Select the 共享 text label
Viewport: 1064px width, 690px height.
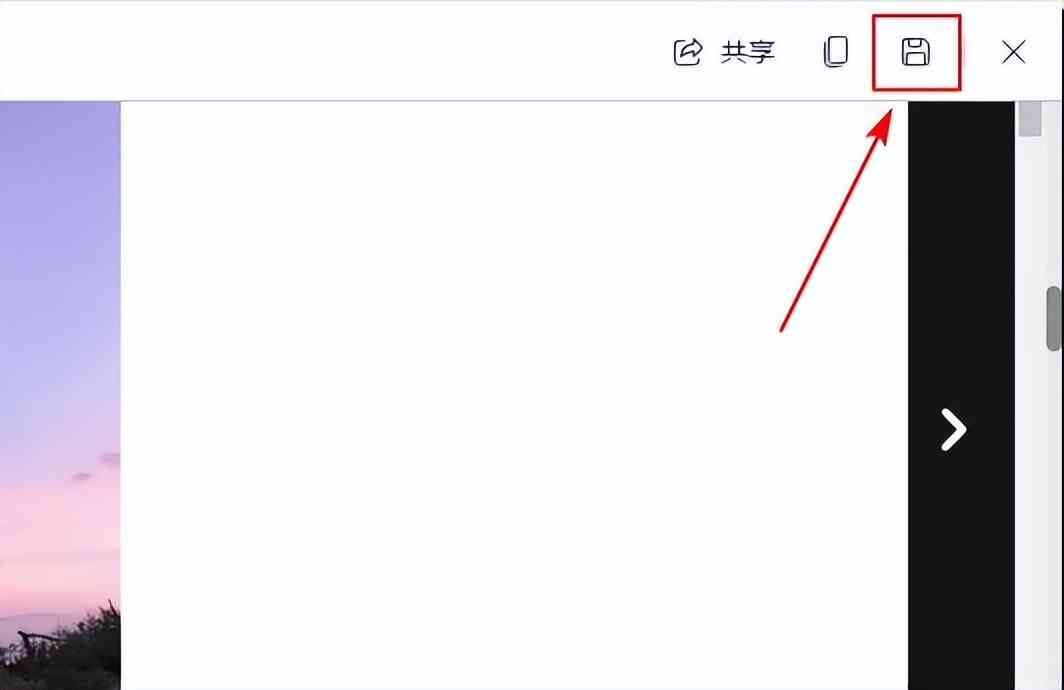coord(748,52)
